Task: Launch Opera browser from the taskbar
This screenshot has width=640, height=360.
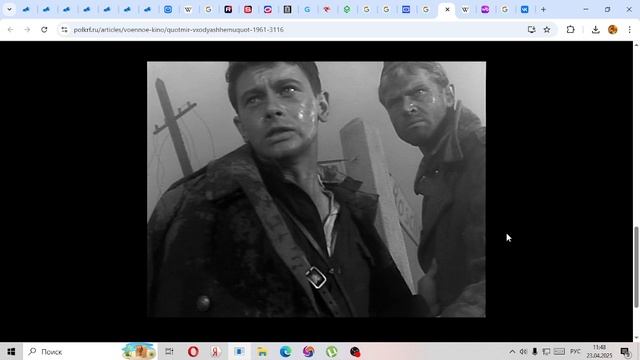Action: (193, 351)
